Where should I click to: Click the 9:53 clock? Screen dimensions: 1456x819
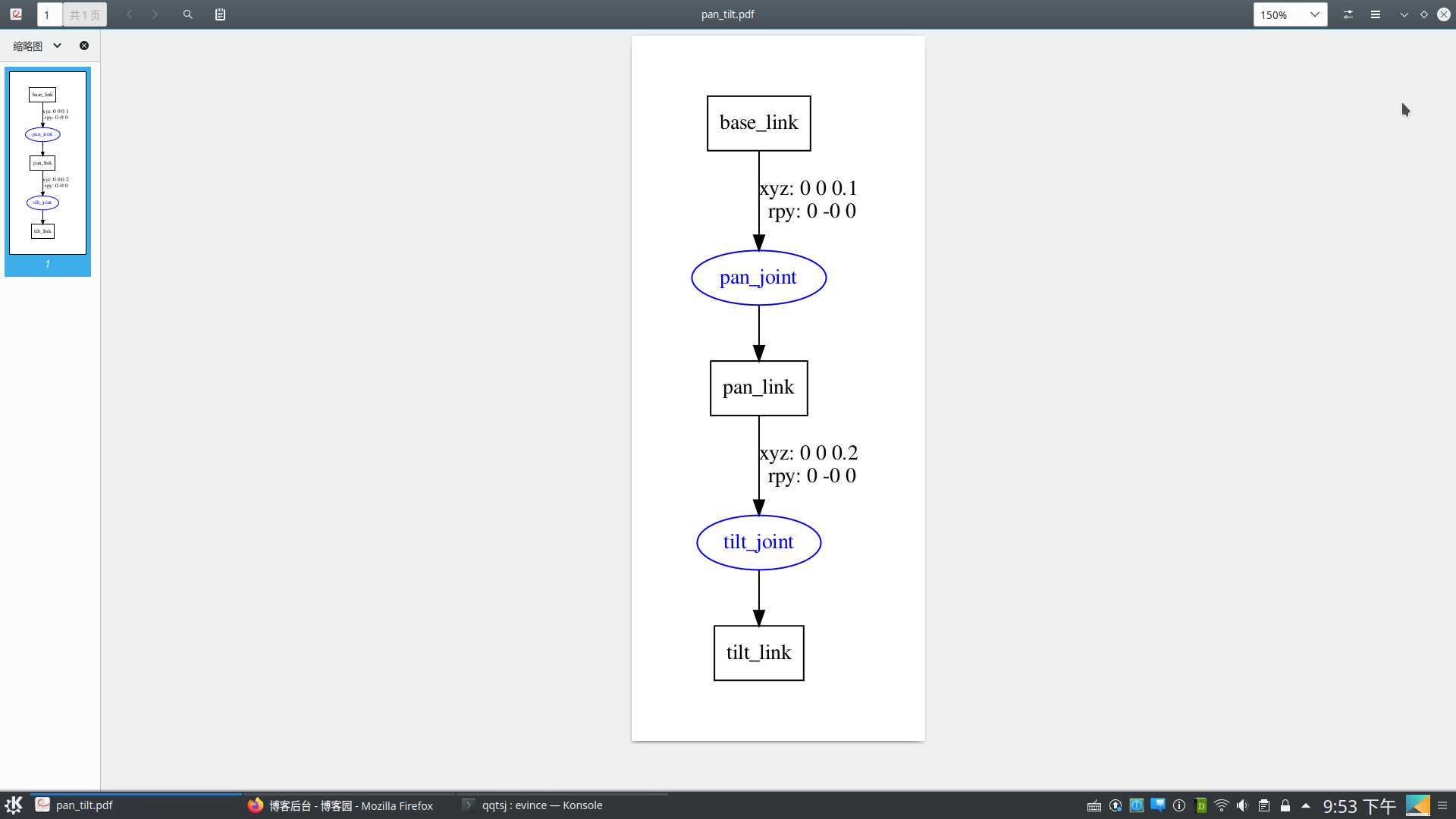(1360, 806)
